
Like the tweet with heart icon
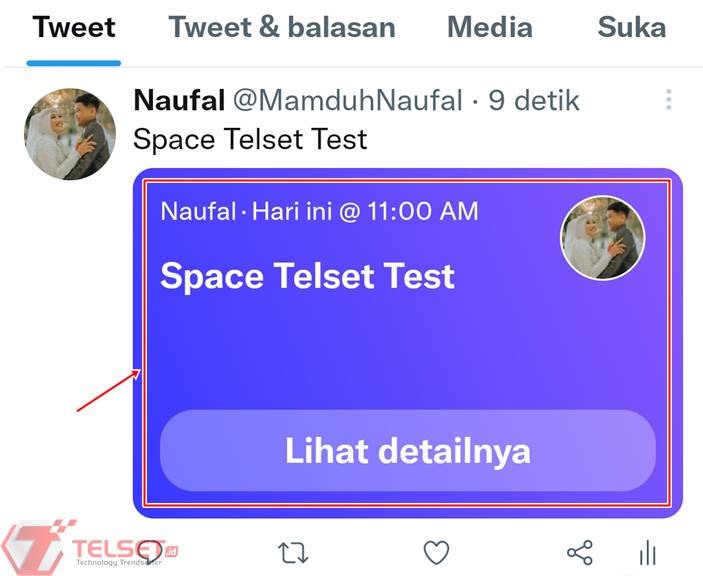click(x=436, y=552)
